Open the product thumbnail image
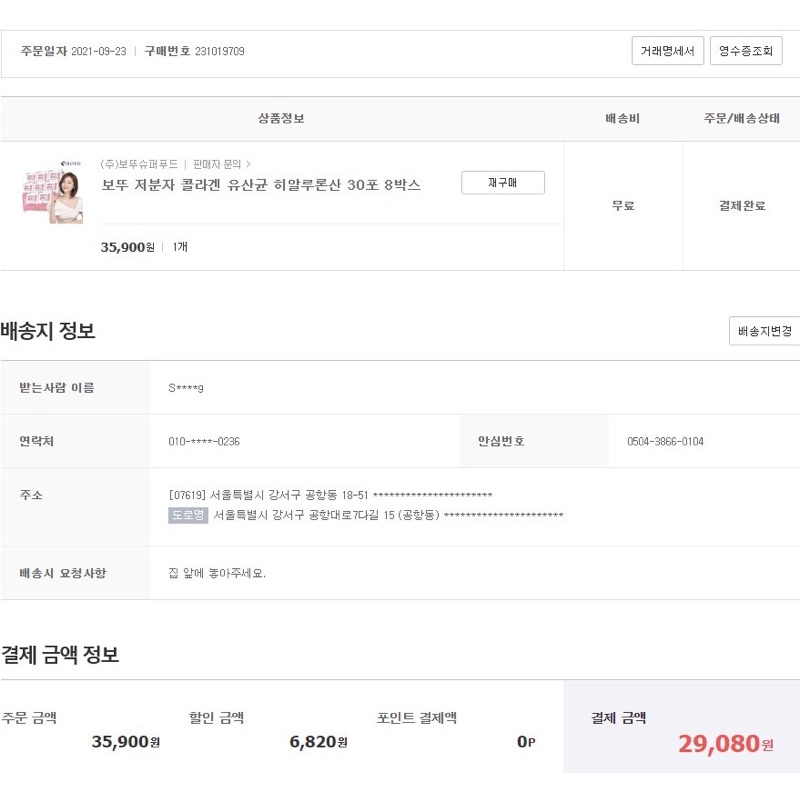The width and height of the screenshot is (800, 800). pyautogui.click(x=52, y=195)
